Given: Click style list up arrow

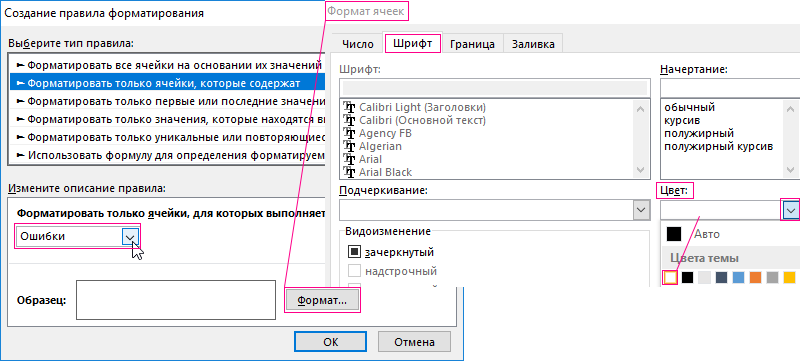Looking at the screenshot, I should pyautogui.click(x=791, y=109).
